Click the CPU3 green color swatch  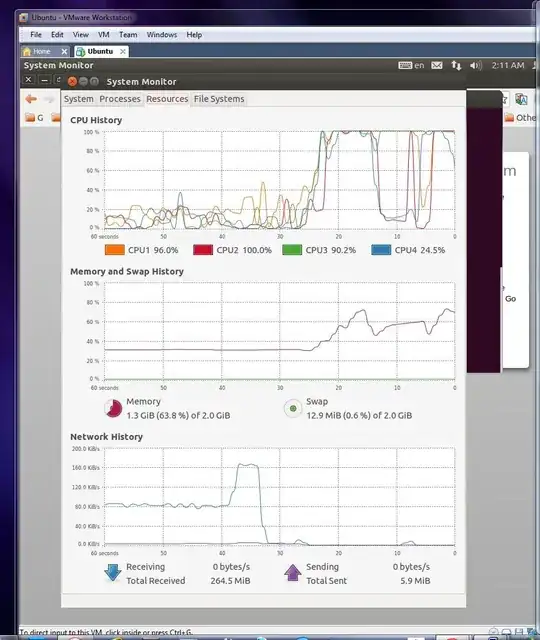coord(292,250)
